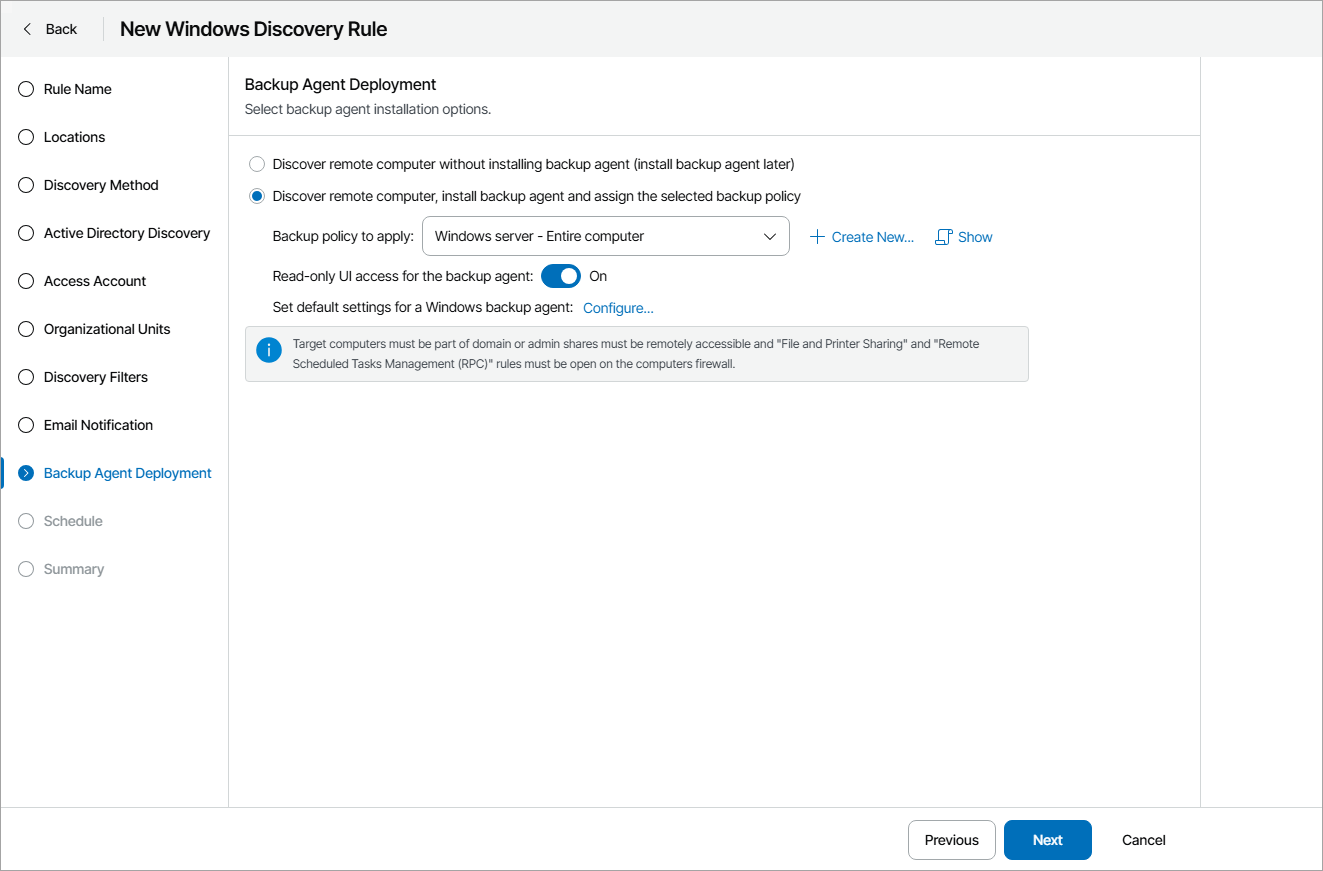
Task: Click the Configure link for Windows backup agent settings
Action: tap(618, 308)
